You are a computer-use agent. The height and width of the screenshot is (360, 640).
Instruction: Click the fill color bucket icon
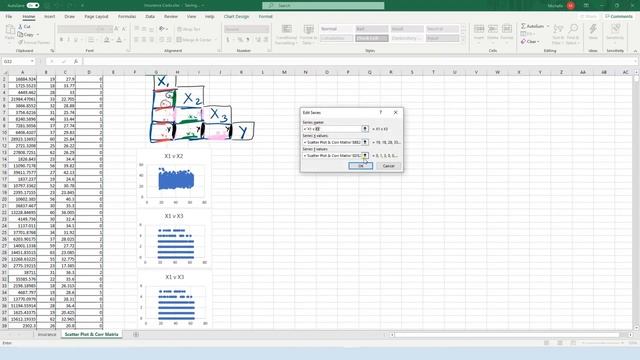[x=107, y=40]
